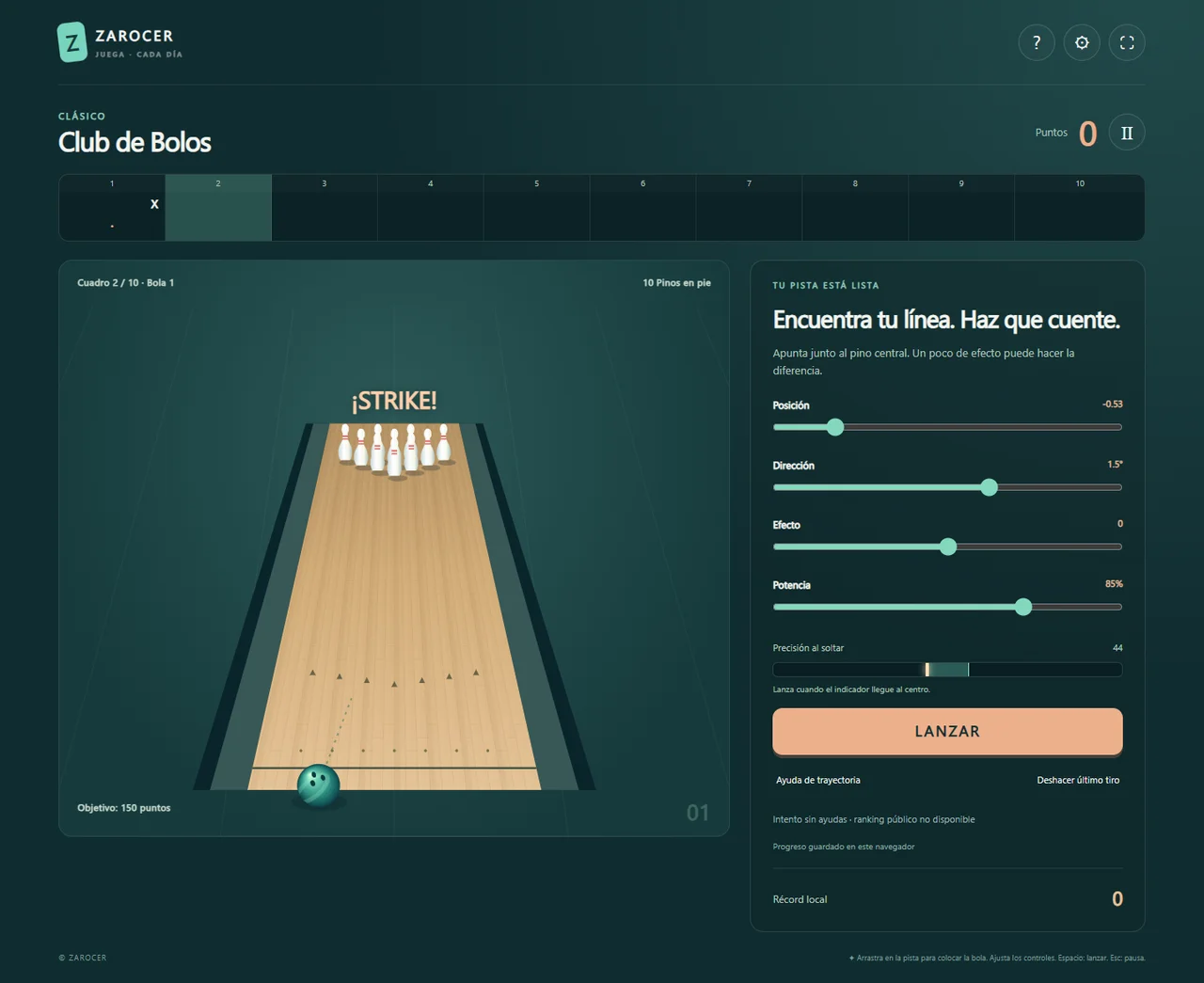Click the ¡STRIKE! message
The image size is (1204, 983).
point(394,401)
